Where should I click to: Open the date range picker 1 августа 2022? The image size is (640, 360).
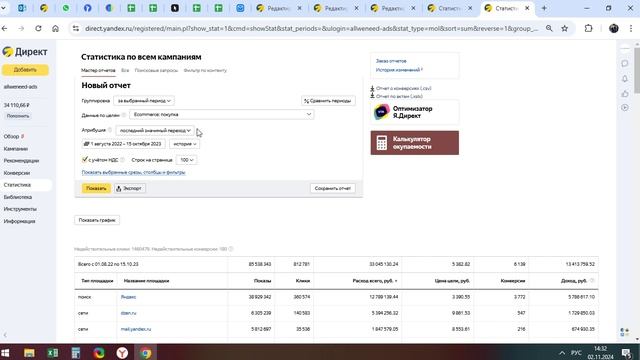123,144
